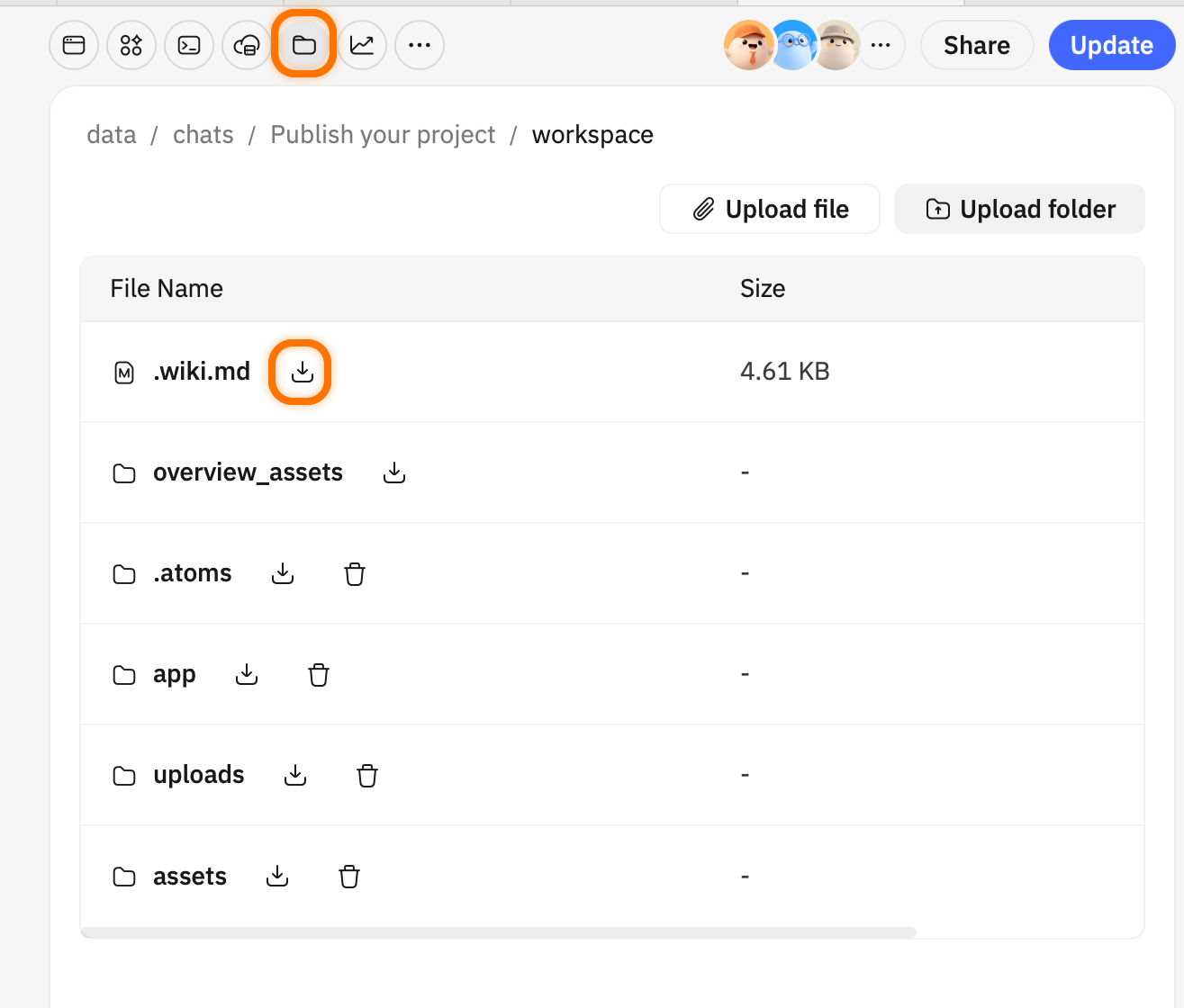Click the horizontal scrollbar below the file list
This screenshot has width=1184, height=1008.
click(x=499, y=932)
